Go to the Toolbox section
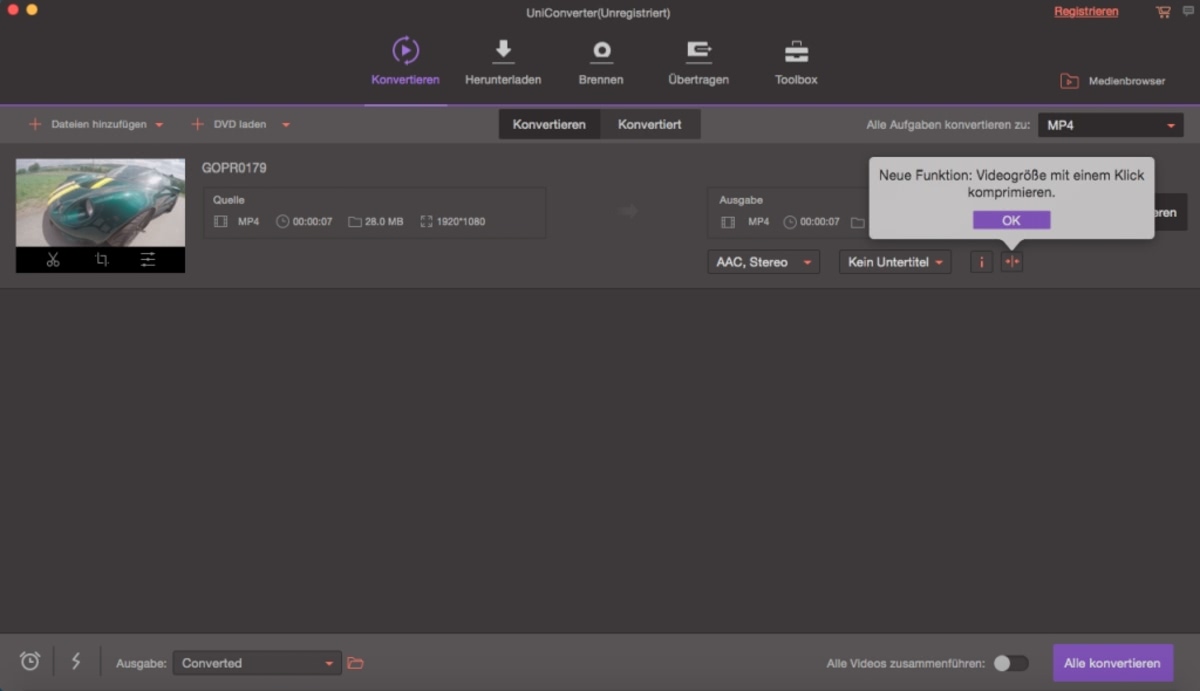The image size is (1200, 691). (796, 62)
